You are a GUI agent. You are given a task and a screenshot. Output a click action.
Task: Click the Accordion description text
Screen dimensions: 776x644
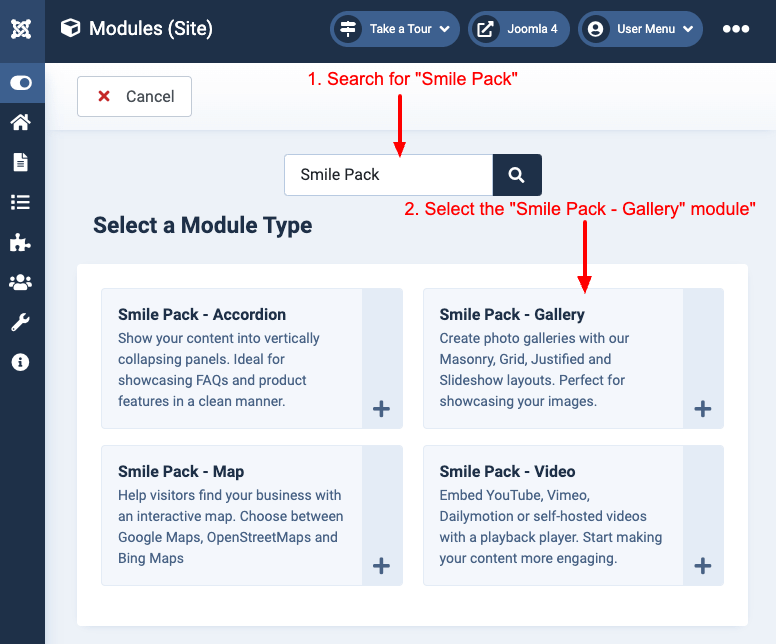coord(219,370)
